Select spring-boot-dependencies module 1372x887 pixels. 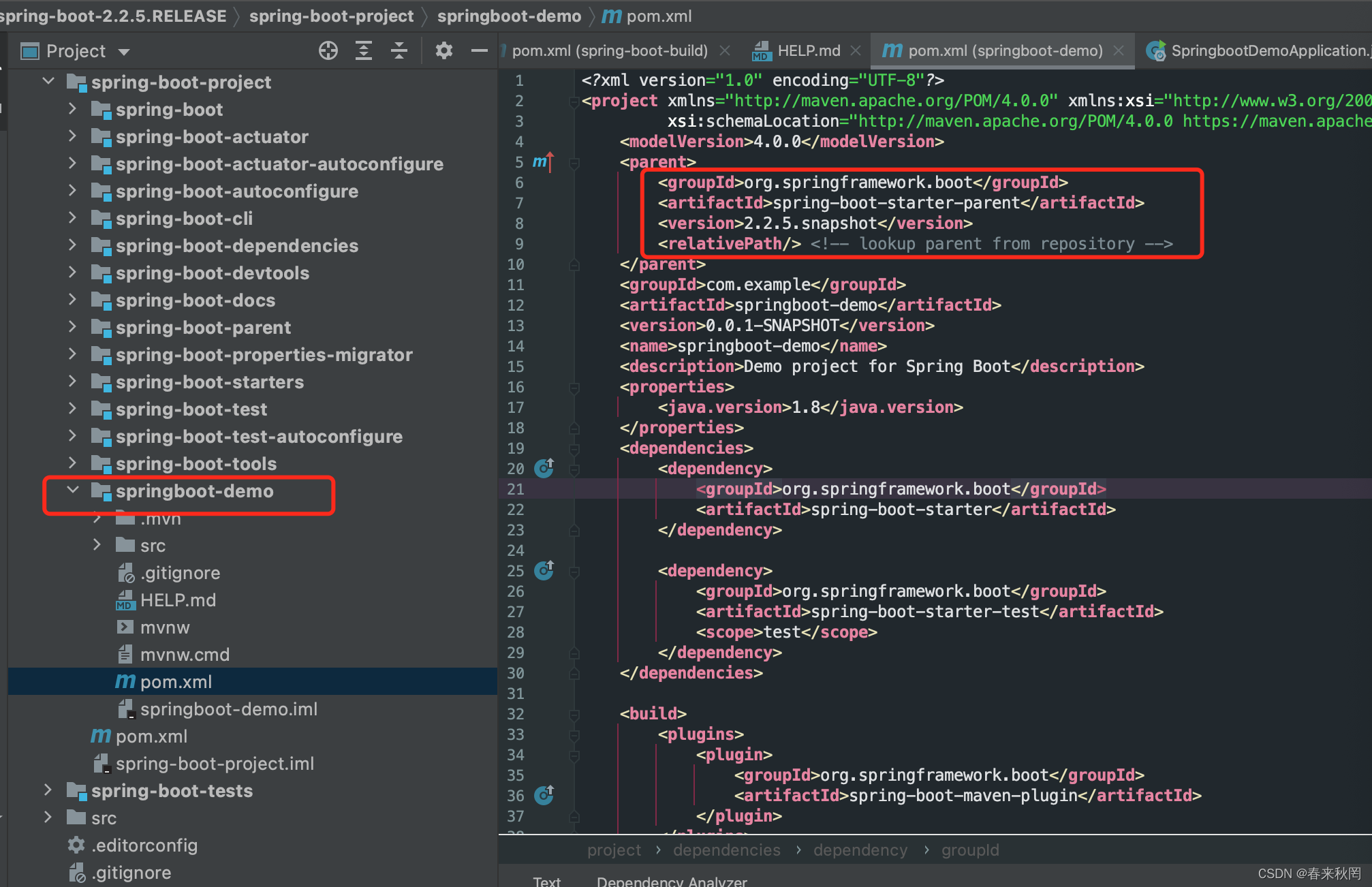pos(237,246)
